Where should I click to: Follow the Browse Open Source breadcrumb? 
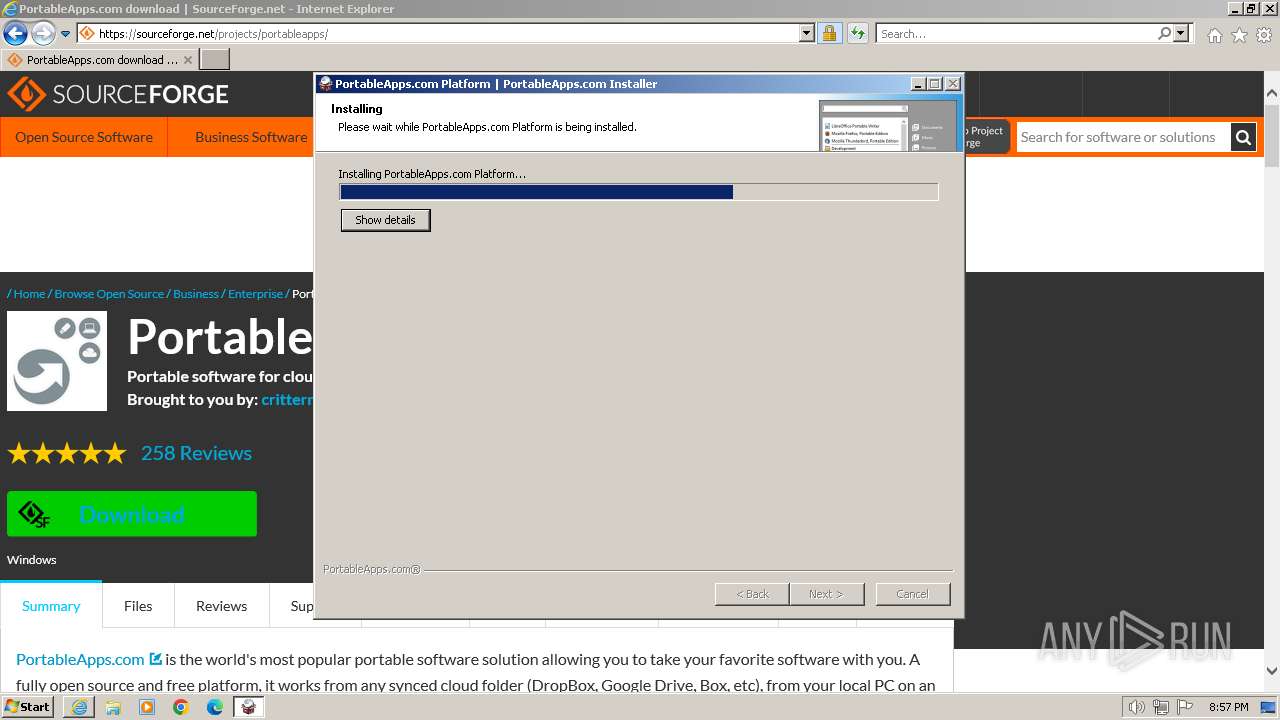coord(109,294)
